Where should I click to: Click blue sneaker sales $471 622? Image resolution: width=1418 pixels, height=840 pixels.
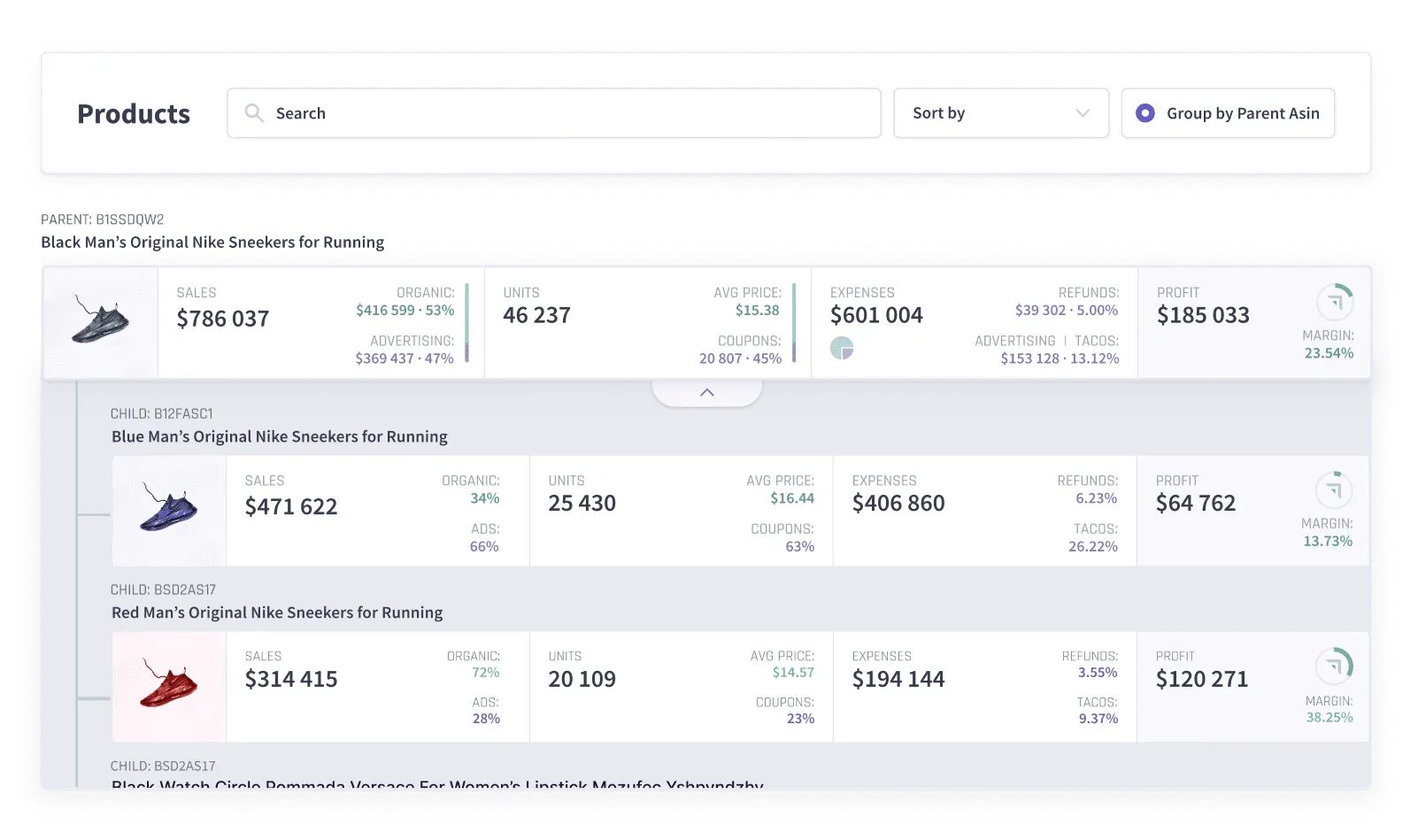coord(291,506)
